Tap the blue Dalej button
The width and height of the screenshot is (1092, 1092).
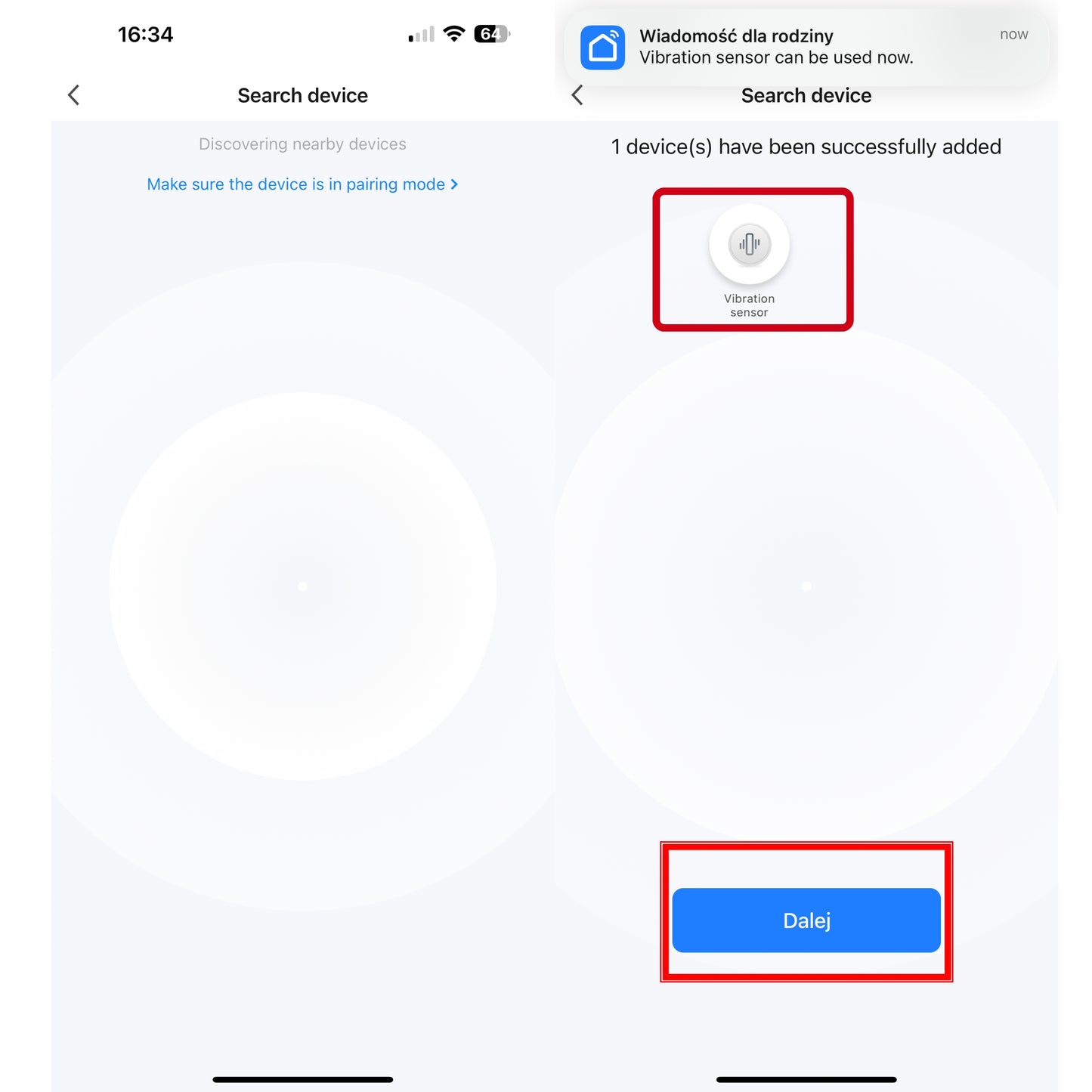tap(806, 920)
